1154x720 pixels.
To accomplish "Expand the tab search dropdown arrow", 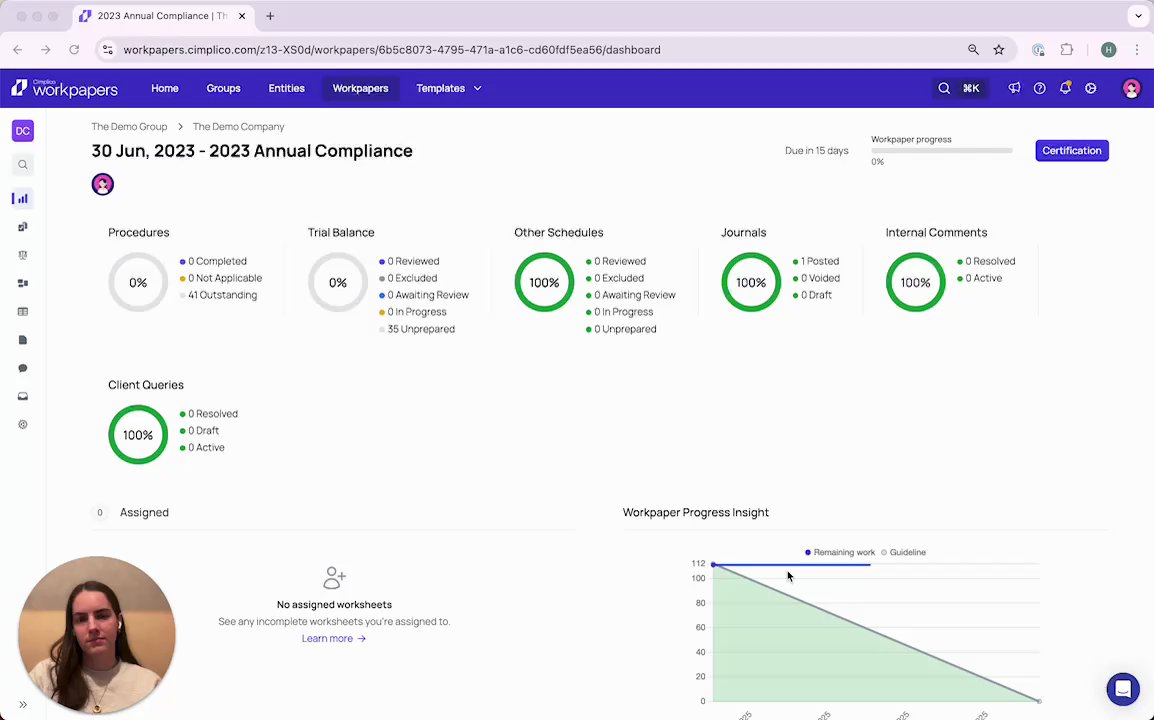I will coord(1138,15).
